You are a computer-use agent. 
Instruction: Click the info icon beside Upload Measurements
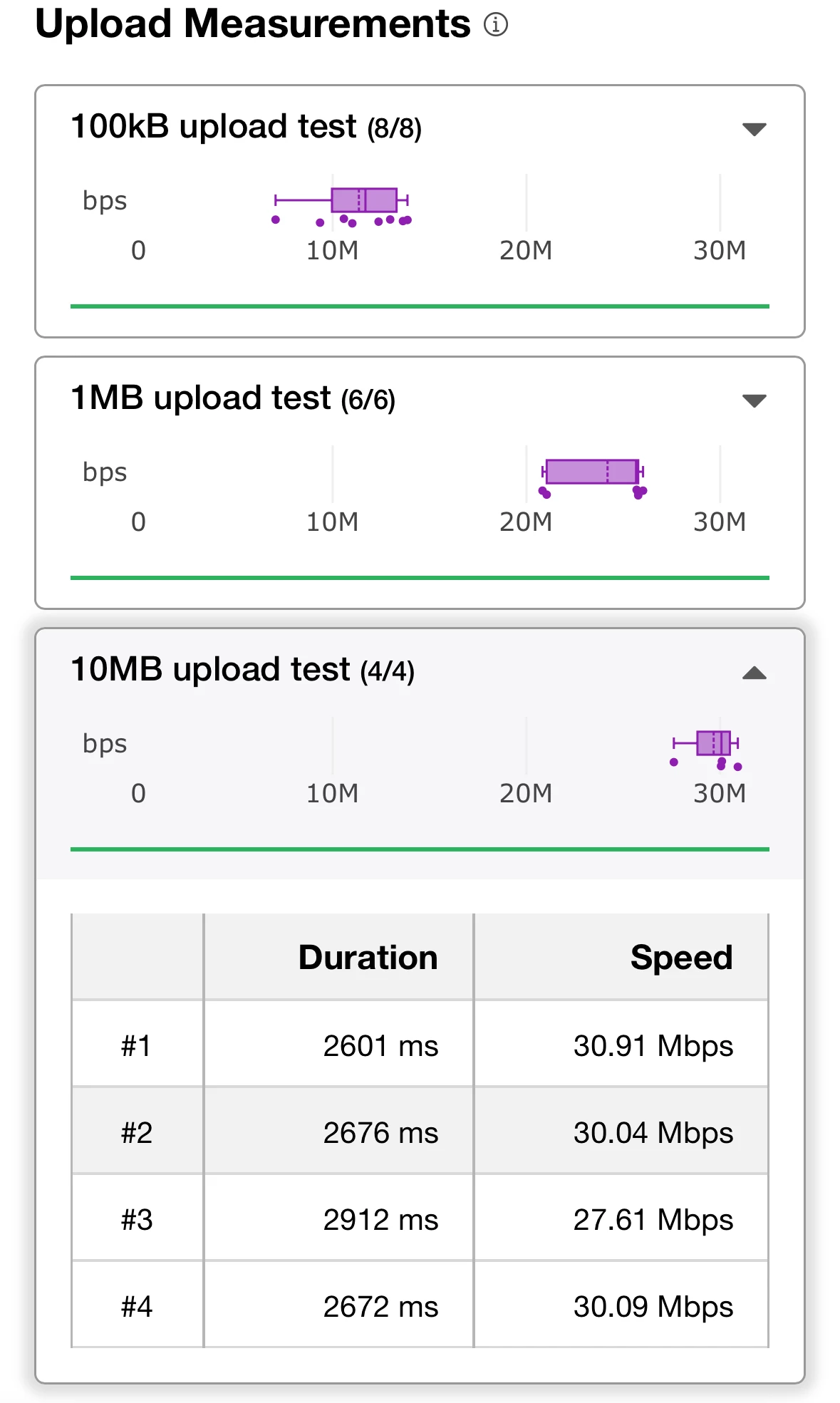[496, 25]
